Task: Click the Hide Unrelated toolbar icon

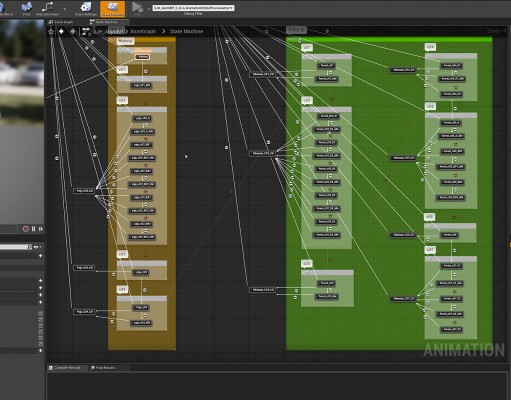Action: pos(47,8)
